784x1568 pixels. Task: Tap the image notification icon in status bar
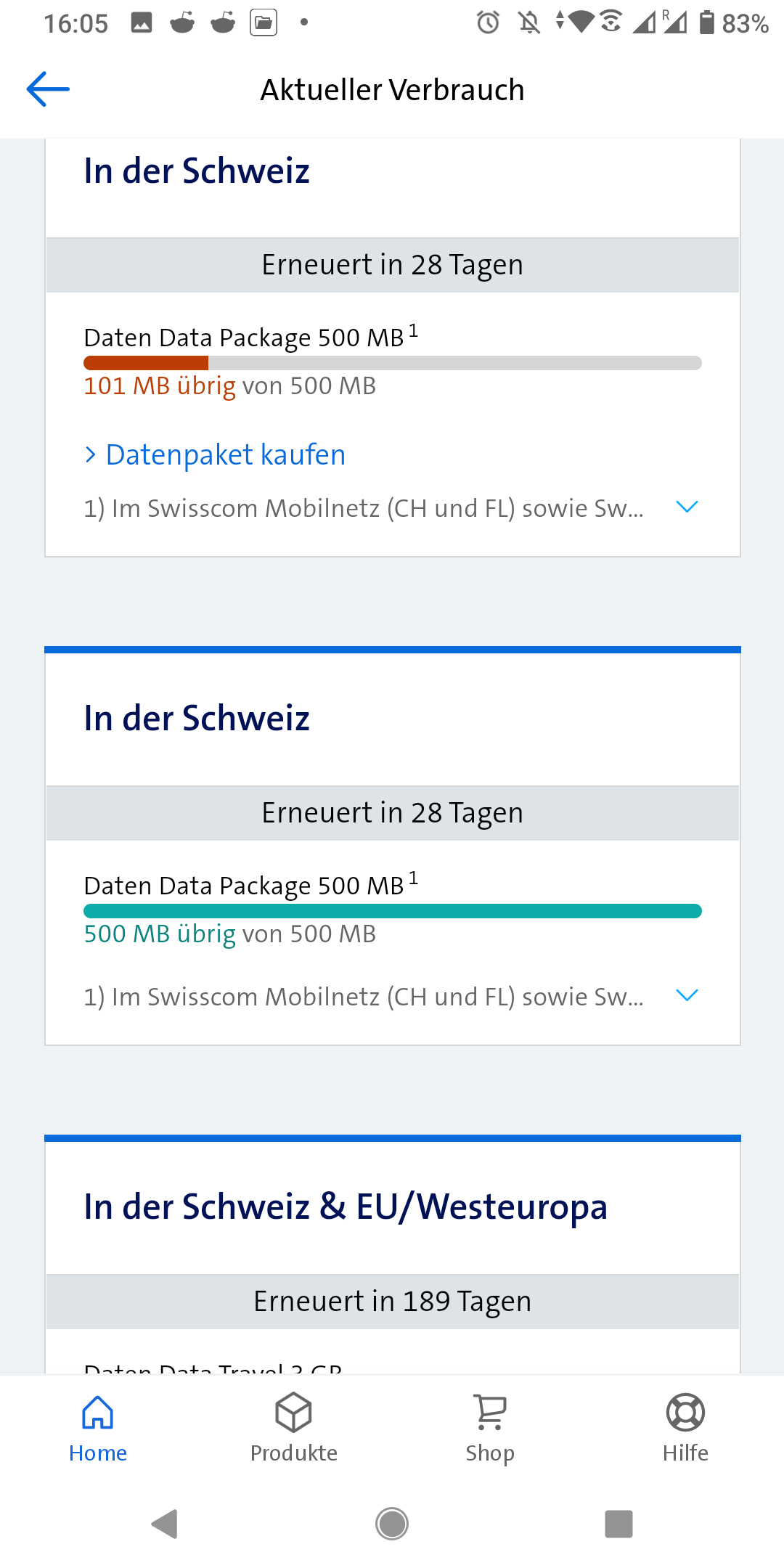click(142, 23)
